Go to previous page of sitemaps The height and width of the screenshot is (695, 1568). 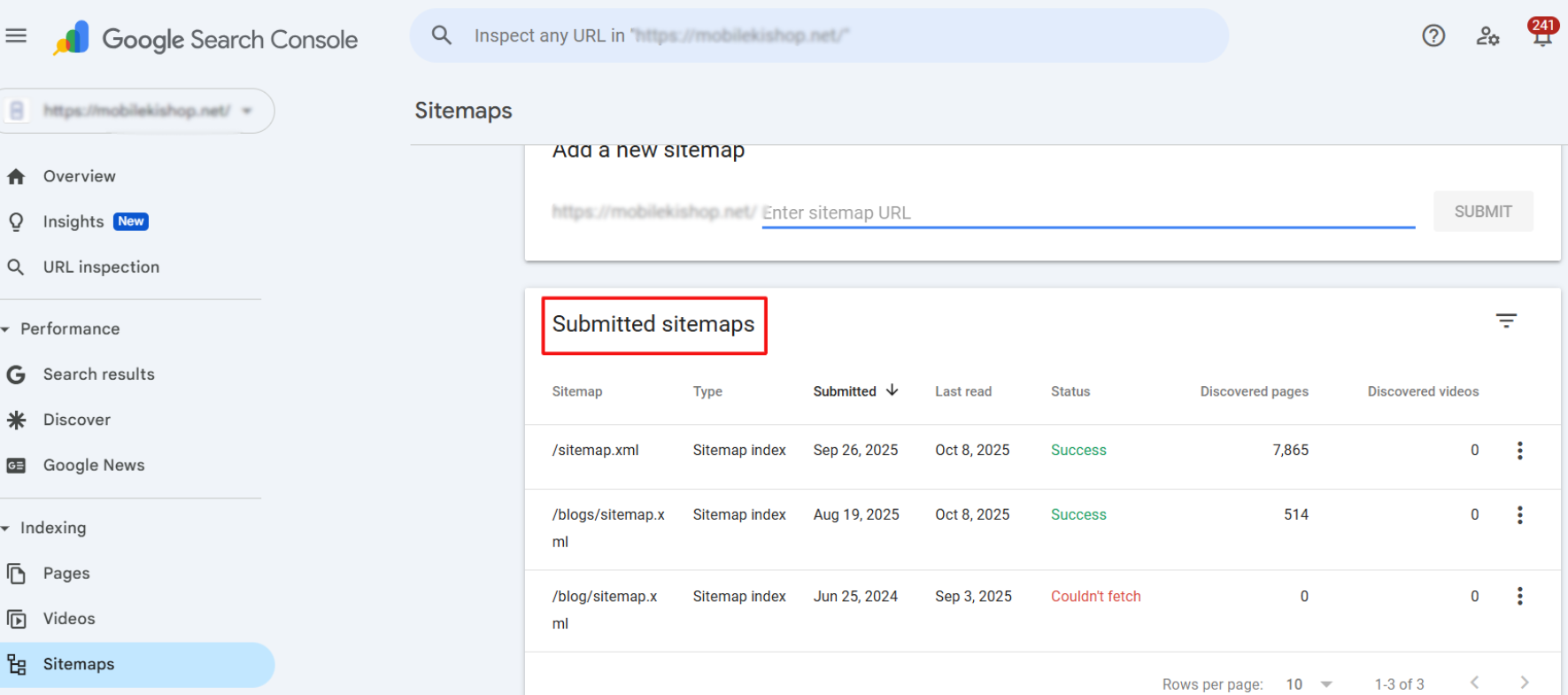1475,683
